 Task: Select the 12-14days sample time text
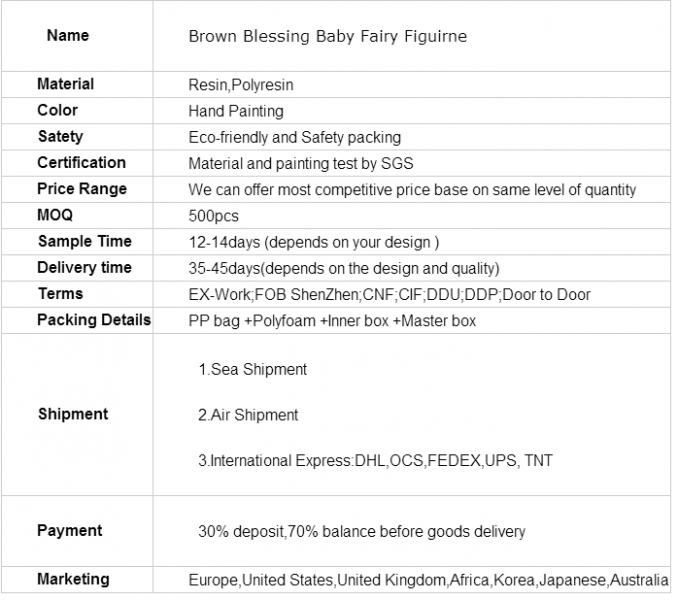point(314,242)
